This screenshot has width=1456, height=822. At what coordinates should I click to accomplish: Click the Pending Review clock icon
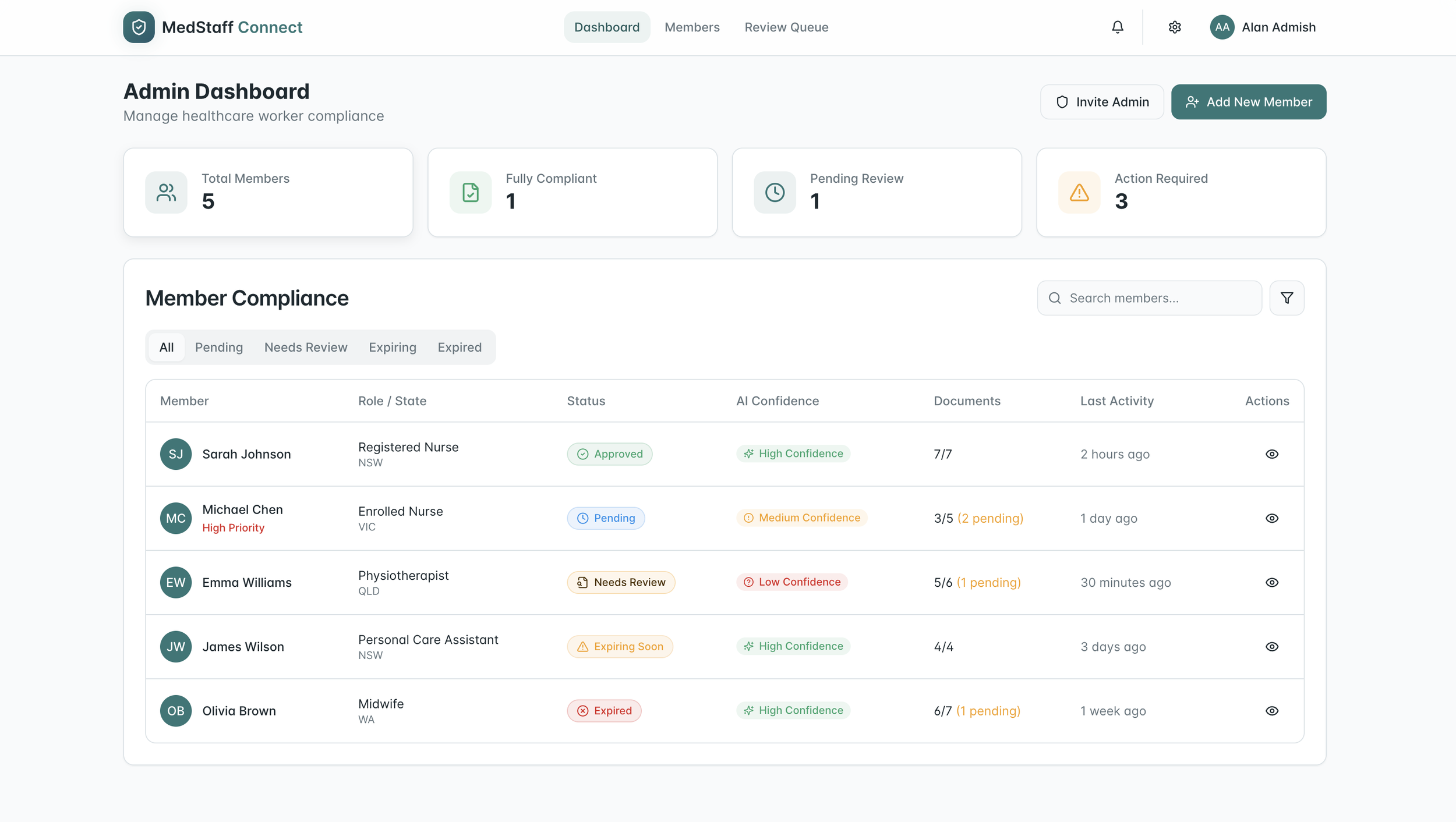pos(775,192)
